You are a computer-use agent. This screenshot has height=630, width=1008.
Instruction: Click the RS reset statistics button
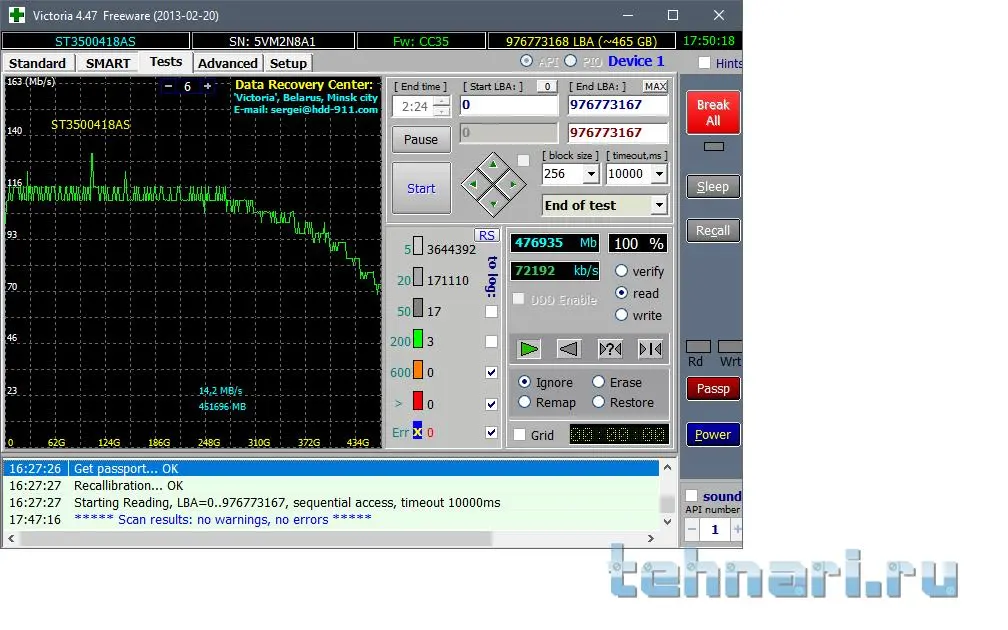pyautogui.click(x=487, y=235)
